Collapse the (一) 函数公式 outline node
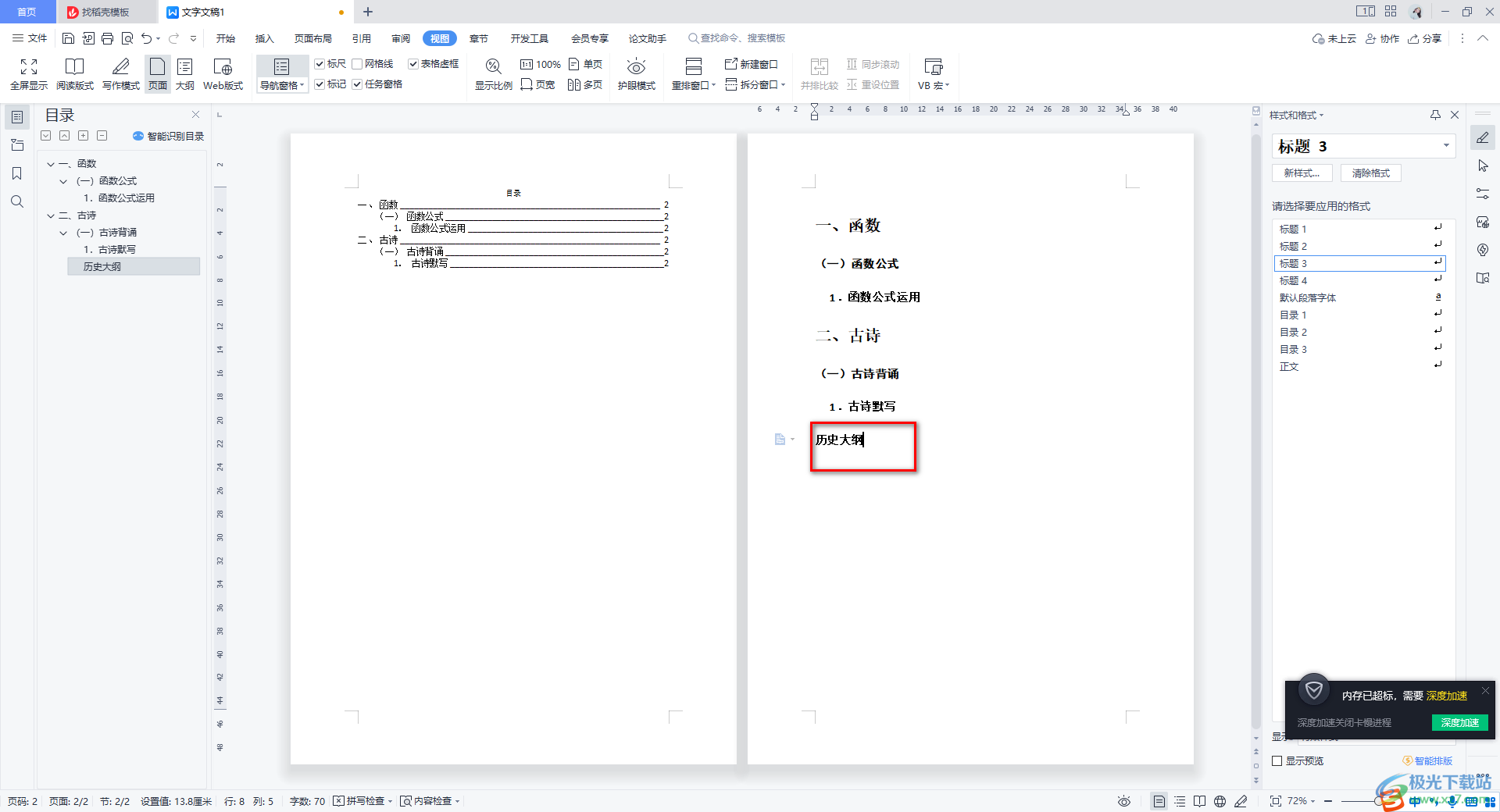 [64, 181]
